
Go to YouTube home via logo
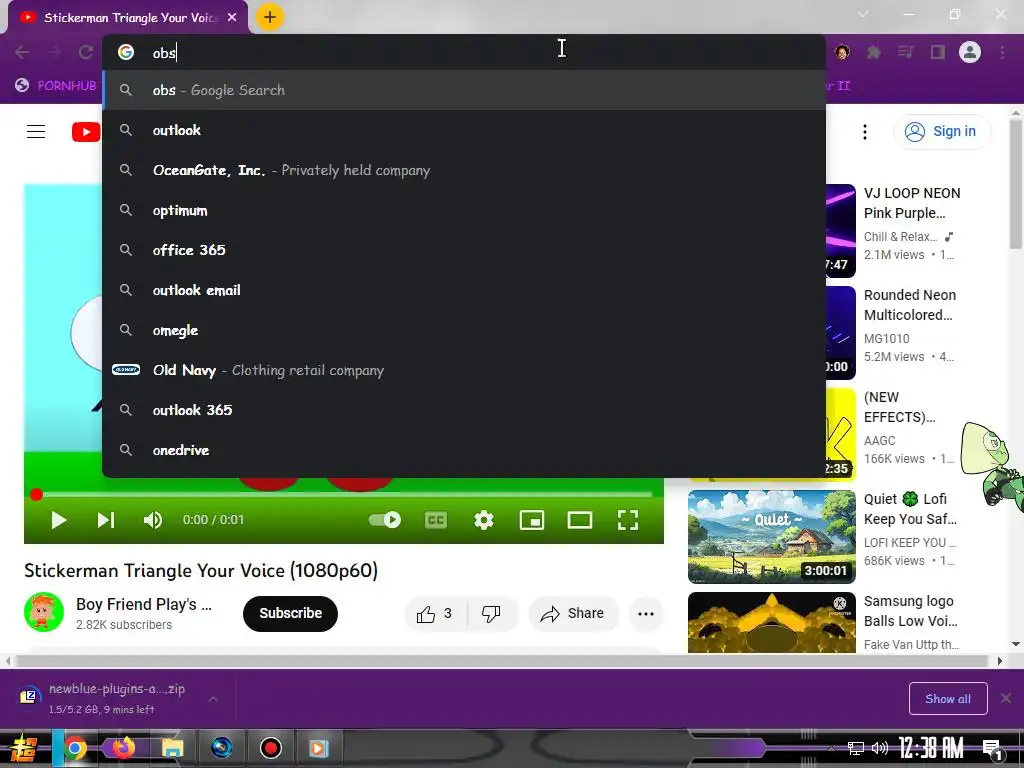click(86, 131)
